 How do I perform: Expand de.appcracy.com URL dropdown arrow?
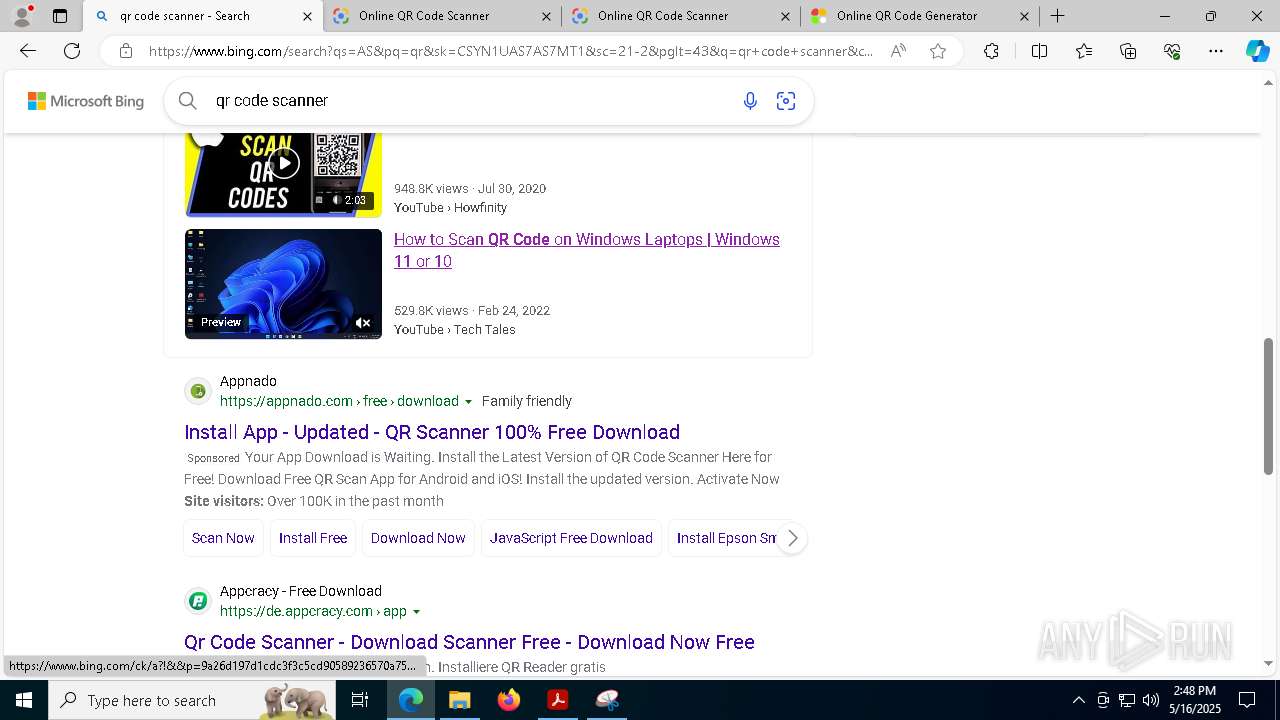[x=416, y=612]
